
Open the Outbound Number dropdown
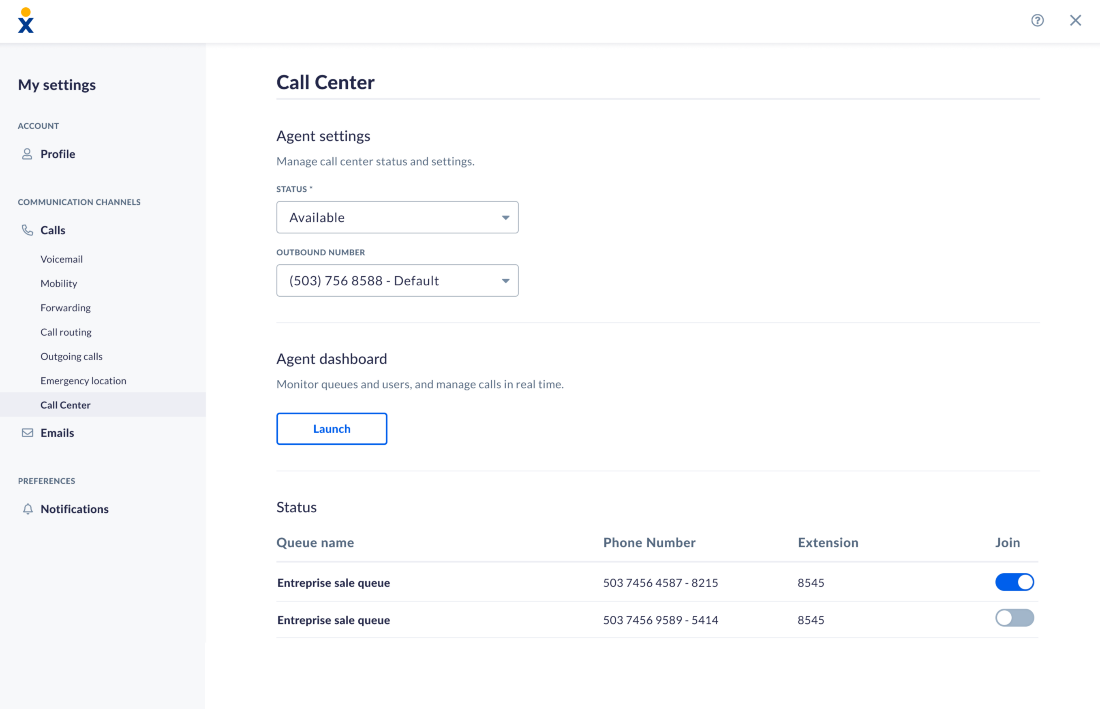[397, 281]
